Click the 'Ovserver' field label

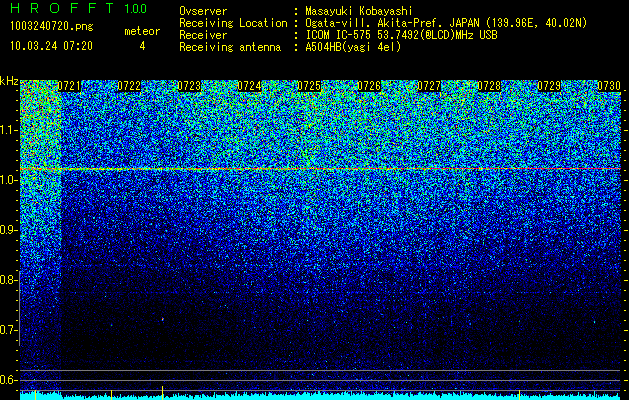point(203,11)
